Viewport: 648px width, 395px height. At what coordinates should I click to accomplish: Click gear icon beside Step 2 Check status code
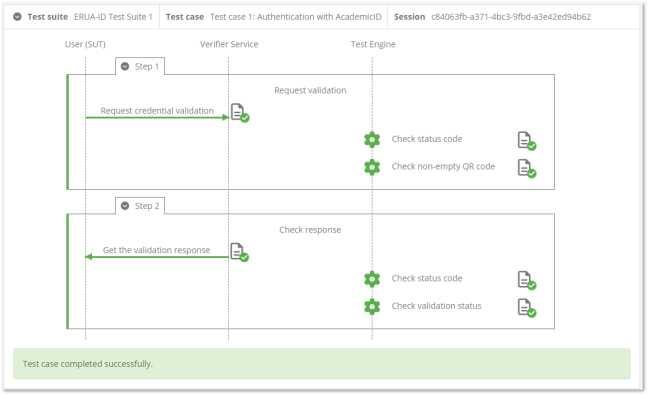[372, 279]
